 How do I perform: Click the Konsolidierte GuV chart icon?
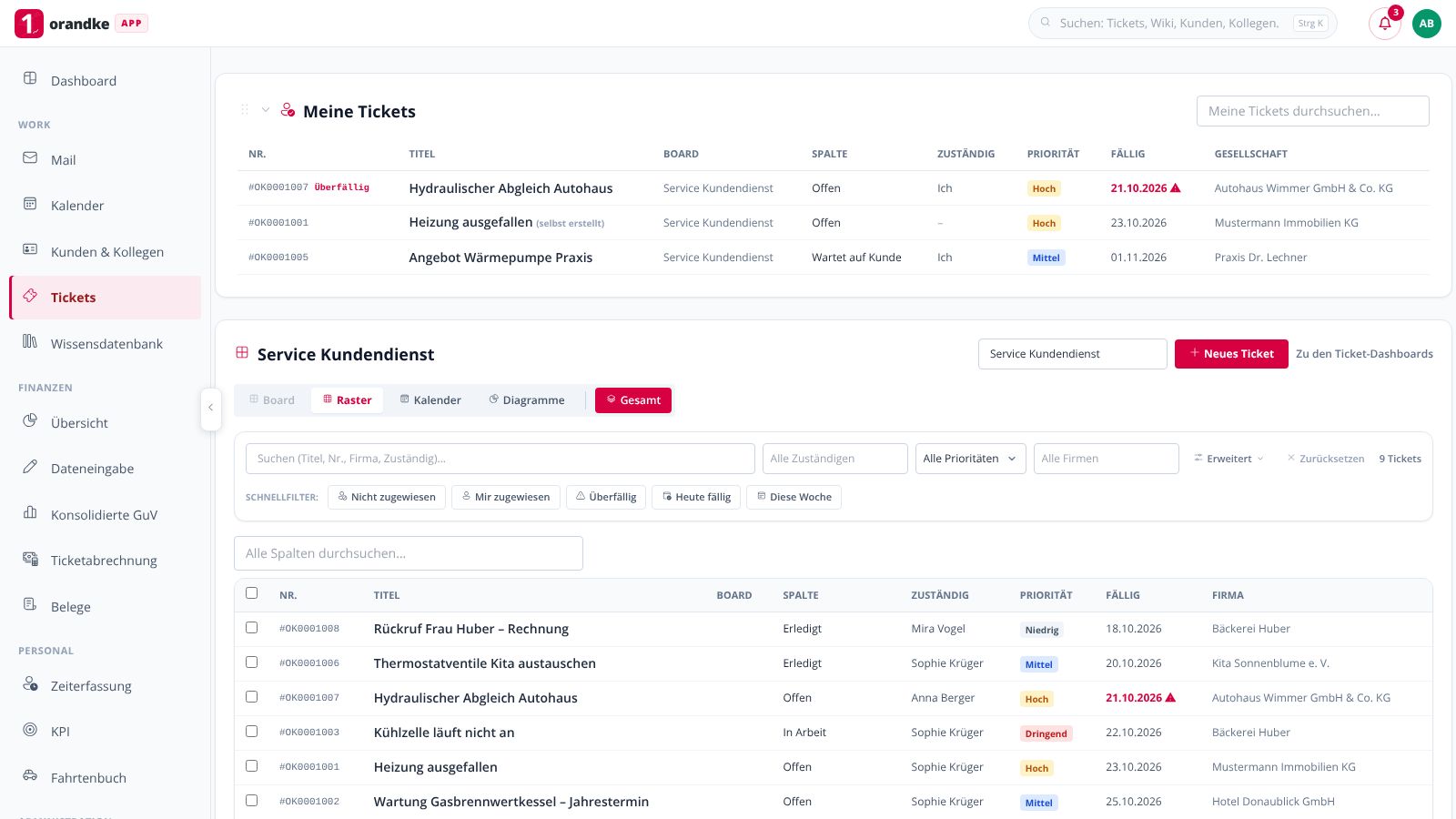(30, 512)
